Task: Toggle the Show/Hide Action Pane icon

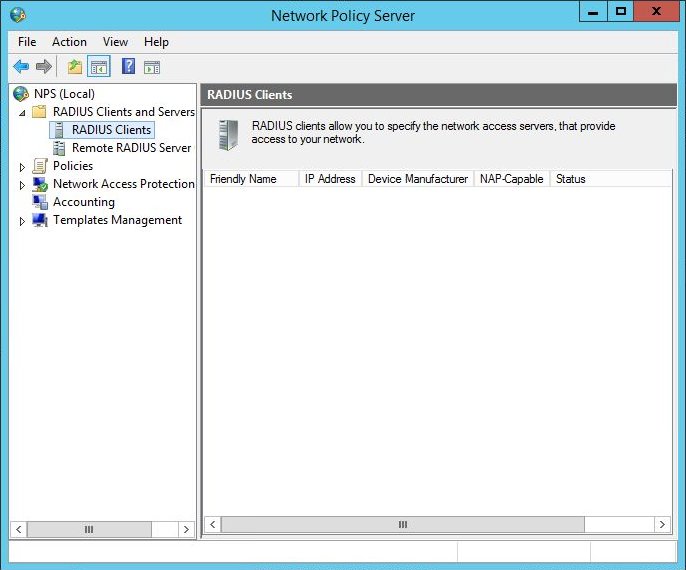Action: point(151,67)
